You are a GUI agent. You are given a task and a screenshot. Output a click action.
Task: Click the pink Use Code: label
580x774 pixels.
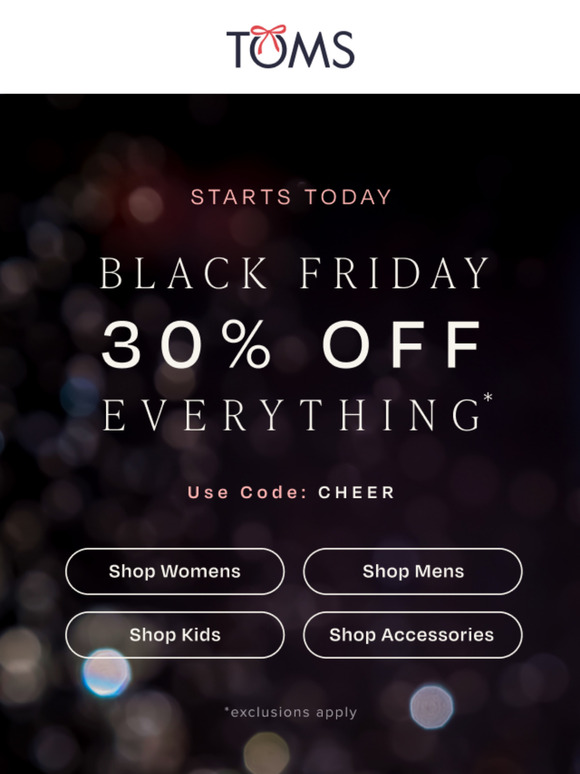coord(247,492)
